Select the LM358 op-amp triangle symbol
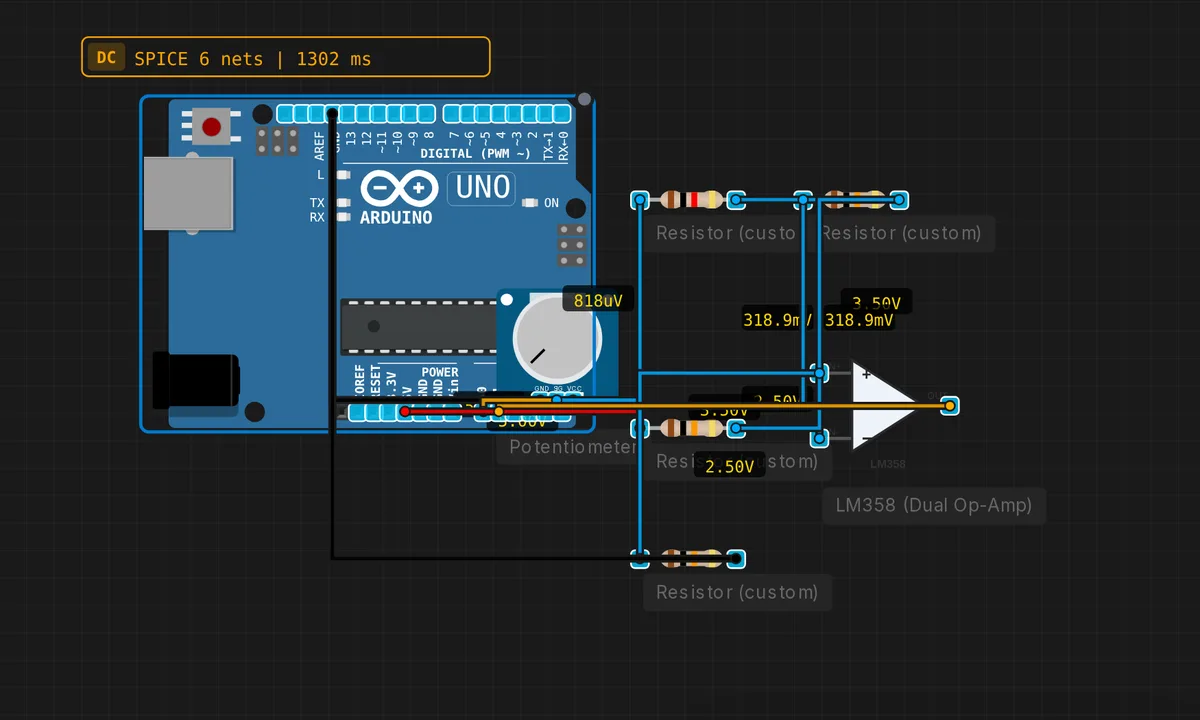1200x720 pixels. [x=884, y=405]
